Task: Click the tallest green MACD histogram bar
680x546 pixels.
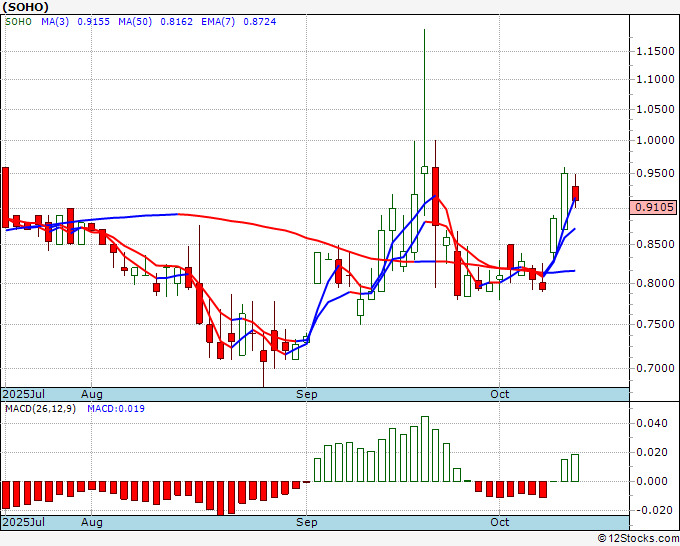Action: click(x=425, y=449)
